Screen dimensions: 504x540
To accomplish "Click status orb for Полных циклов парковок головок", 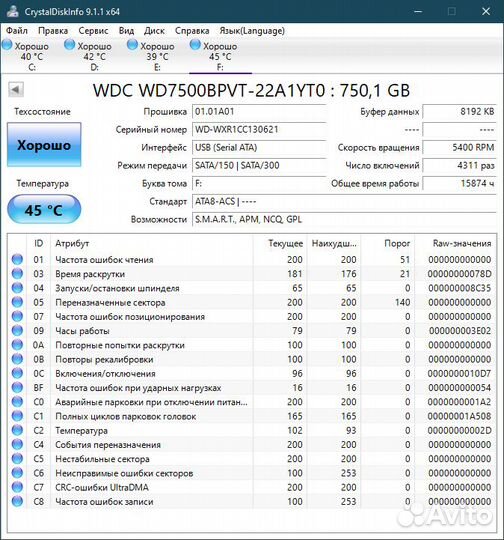I will [17, 416].
